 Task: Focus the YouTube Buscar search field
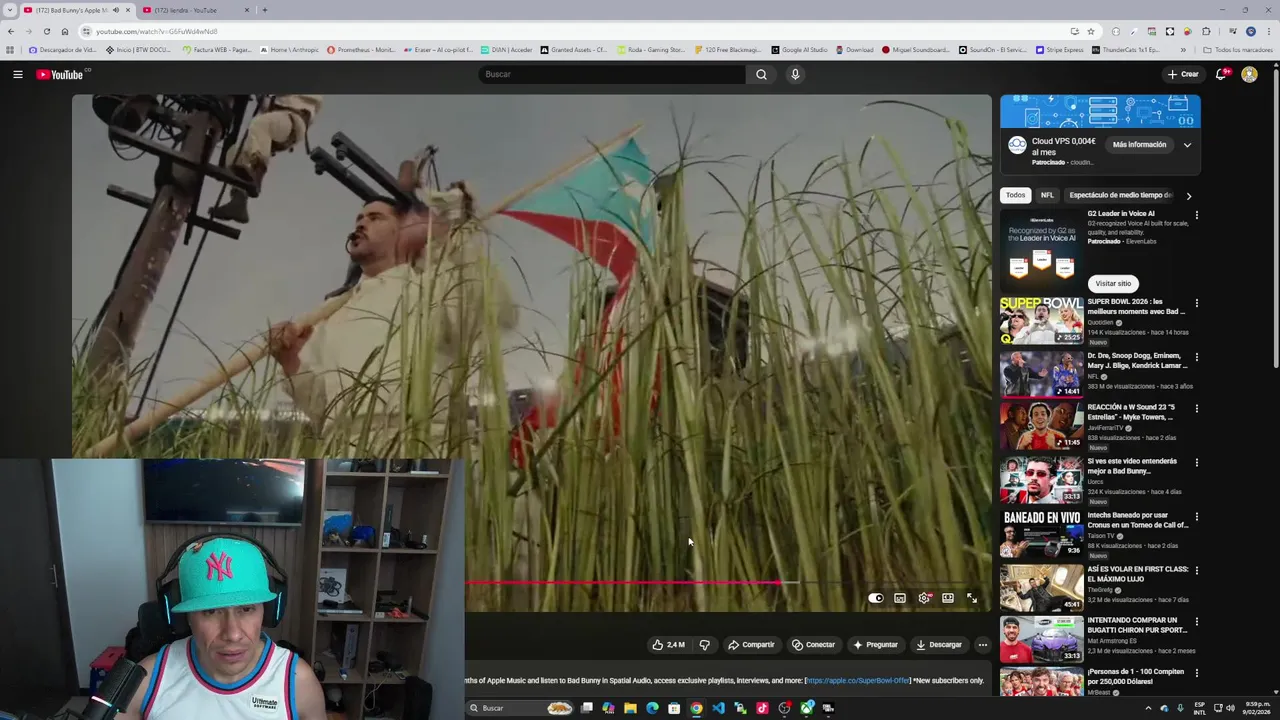(x=612, y=74)
